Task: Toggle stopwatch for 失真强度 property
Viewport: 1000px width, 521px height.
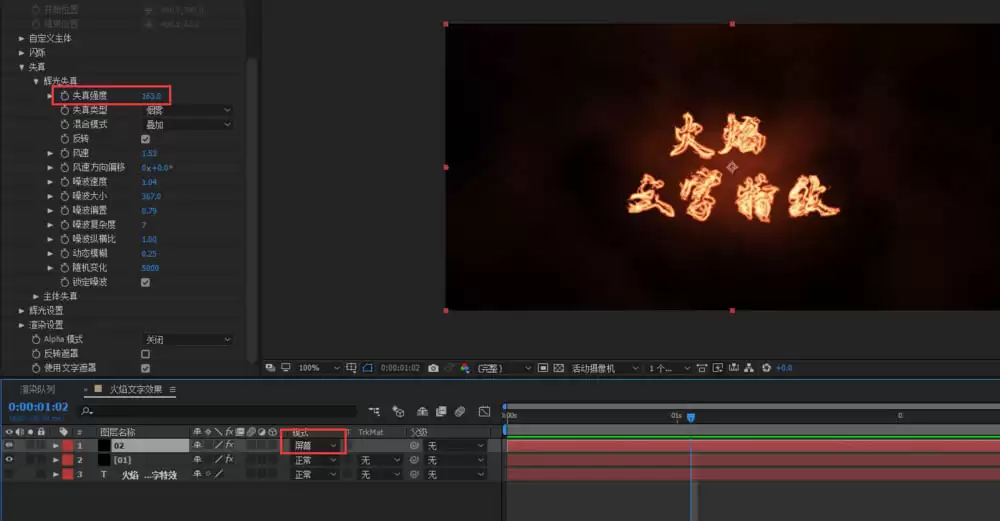Action: click(x=64, y=96)
